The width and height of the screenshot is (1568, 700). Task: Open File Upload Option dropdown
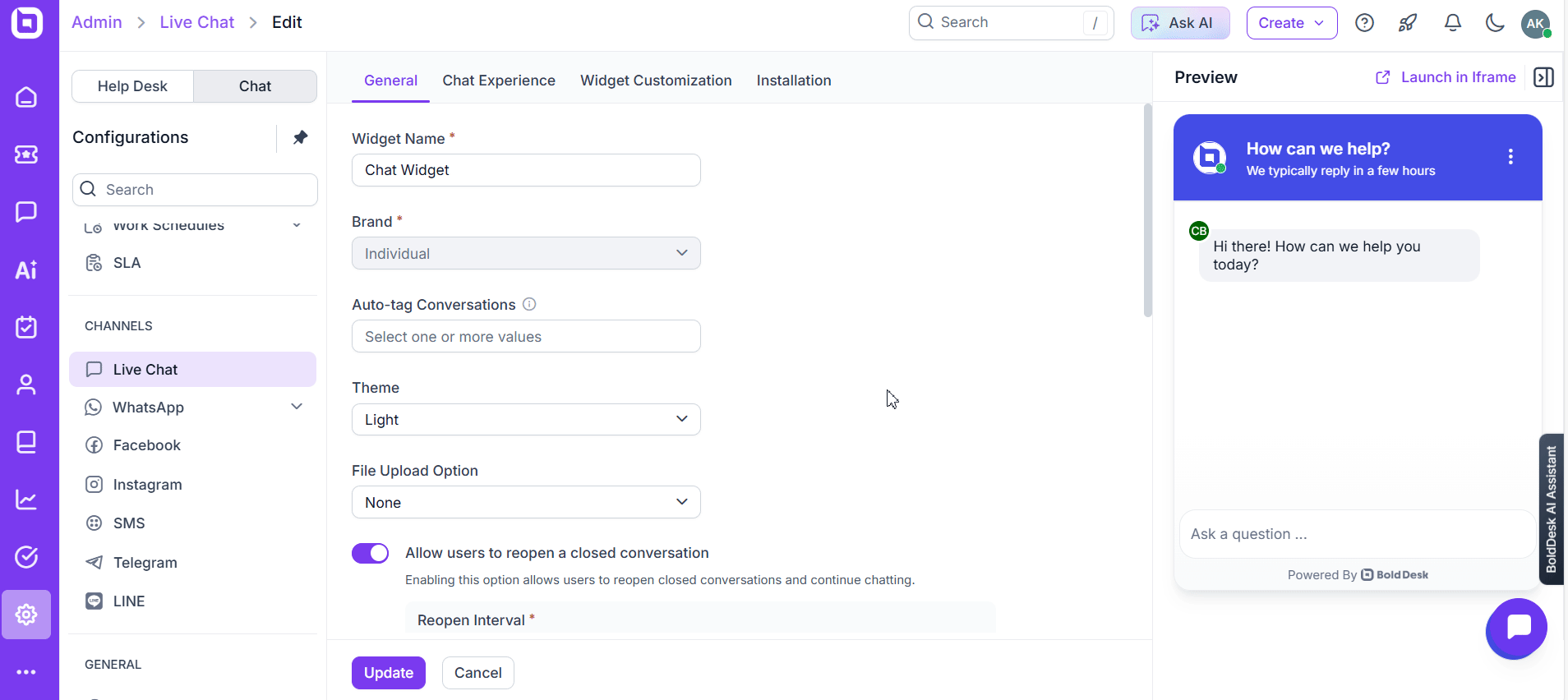[526, 502]
